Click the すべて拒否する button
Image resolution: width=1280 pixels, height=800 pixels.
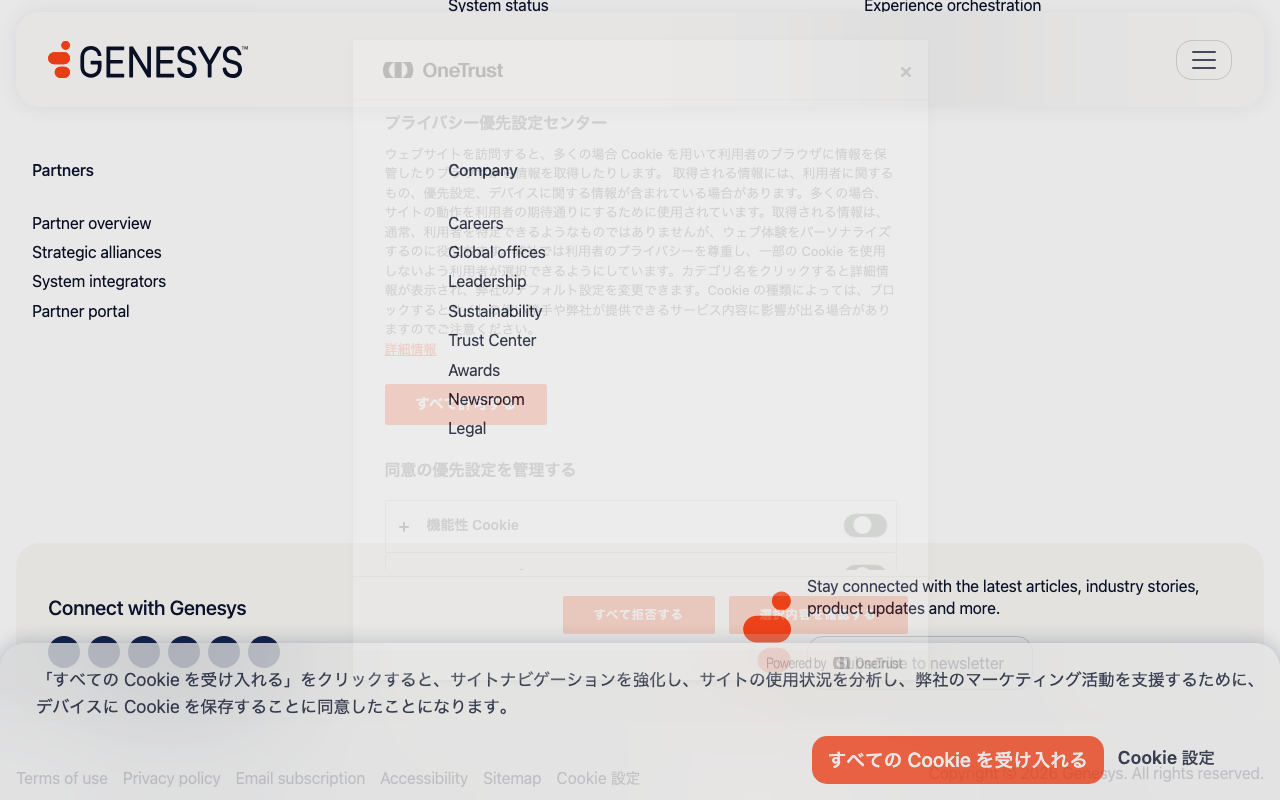(639, 615)
